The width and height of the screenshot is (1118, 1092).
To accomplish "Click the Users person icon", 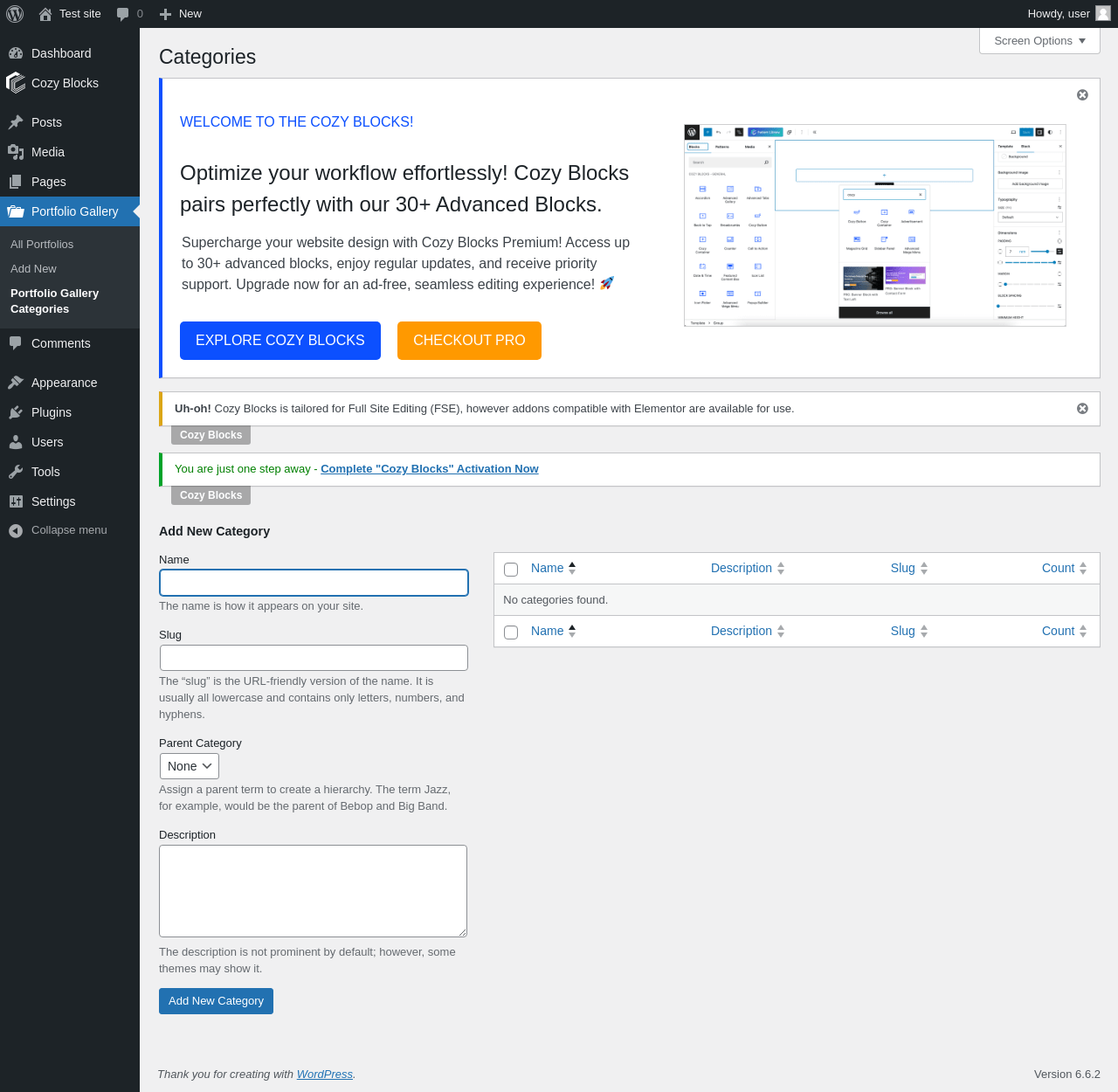I will click(16, 442).
